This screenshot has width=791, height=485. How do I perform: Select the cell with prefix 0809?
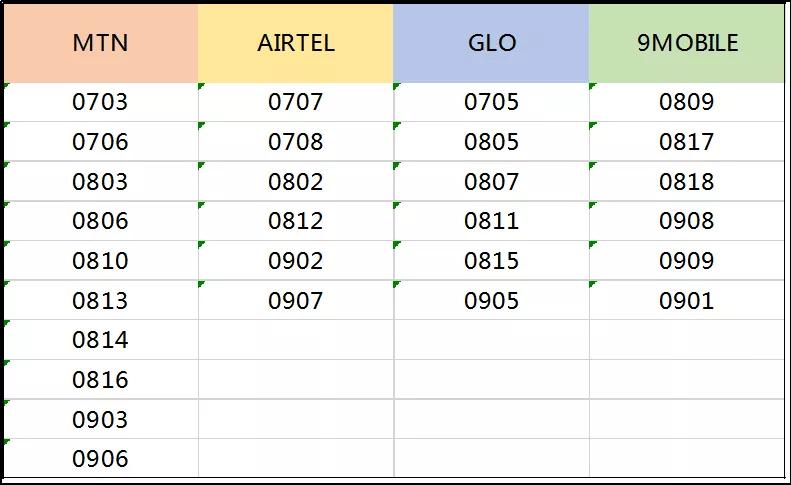pos(687,102)
